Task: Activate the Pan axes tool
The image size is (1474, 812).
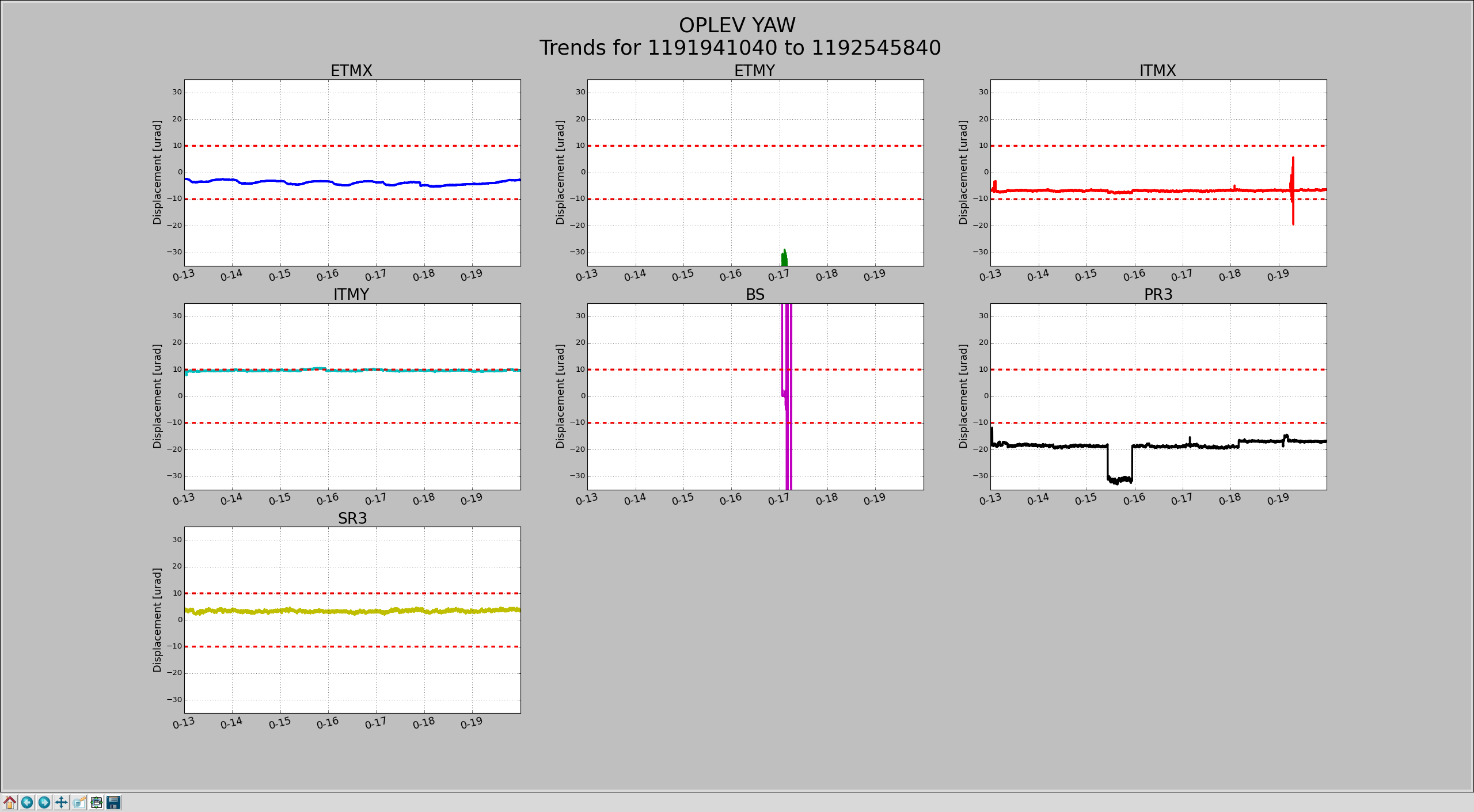Action: pos(62,802)
